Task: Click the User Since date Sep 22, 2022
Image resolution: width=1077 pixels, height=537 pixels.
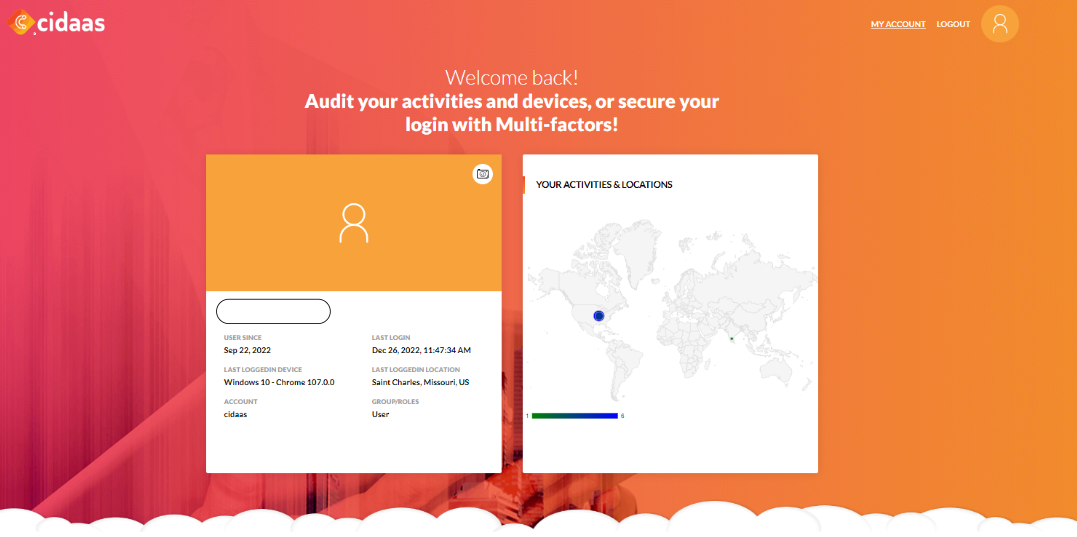Action: click(x=247, y=351)
